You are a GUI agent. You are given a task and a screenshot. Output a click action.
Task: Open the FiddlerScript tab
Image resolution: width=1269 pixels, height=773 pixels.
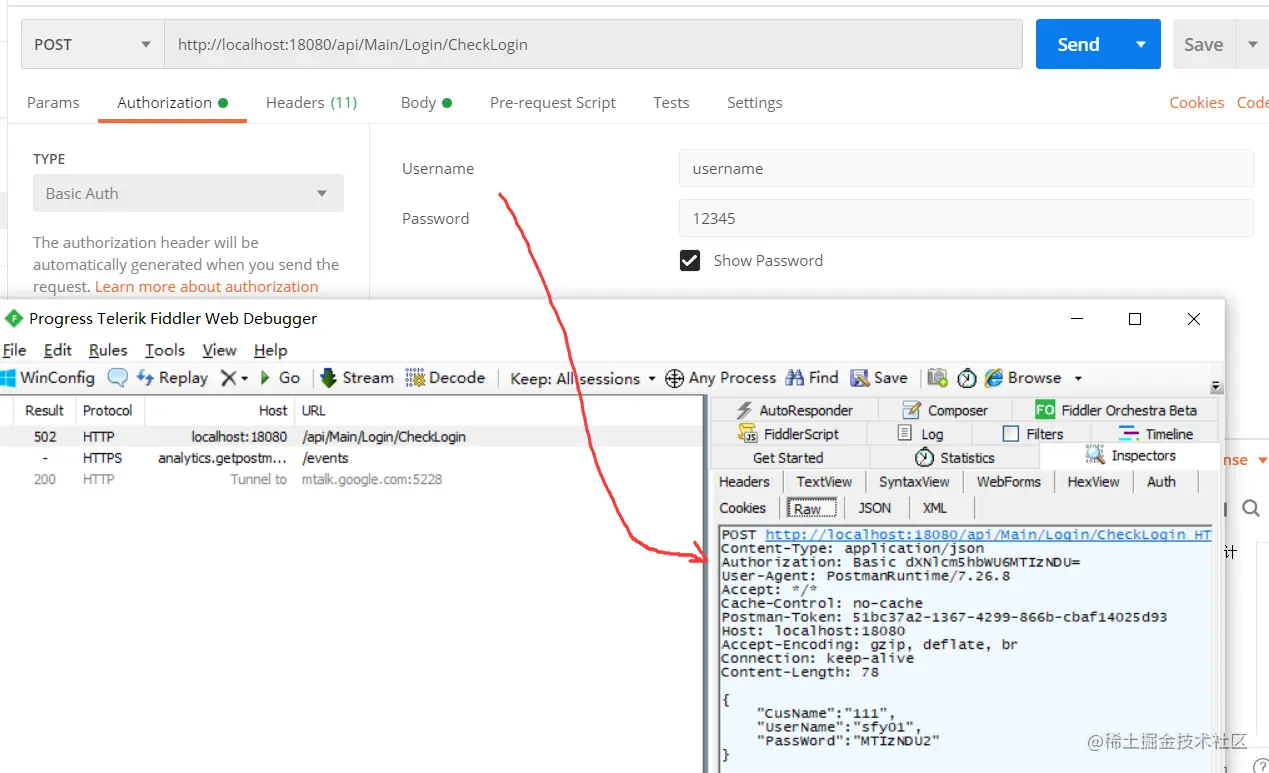789,434
